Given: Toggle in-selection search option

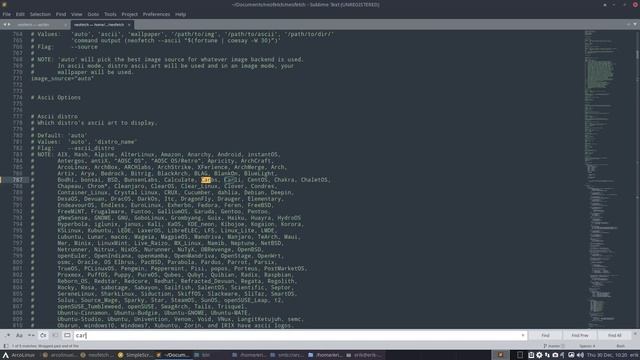Looking at the screenshot, I should click(55, 335).
